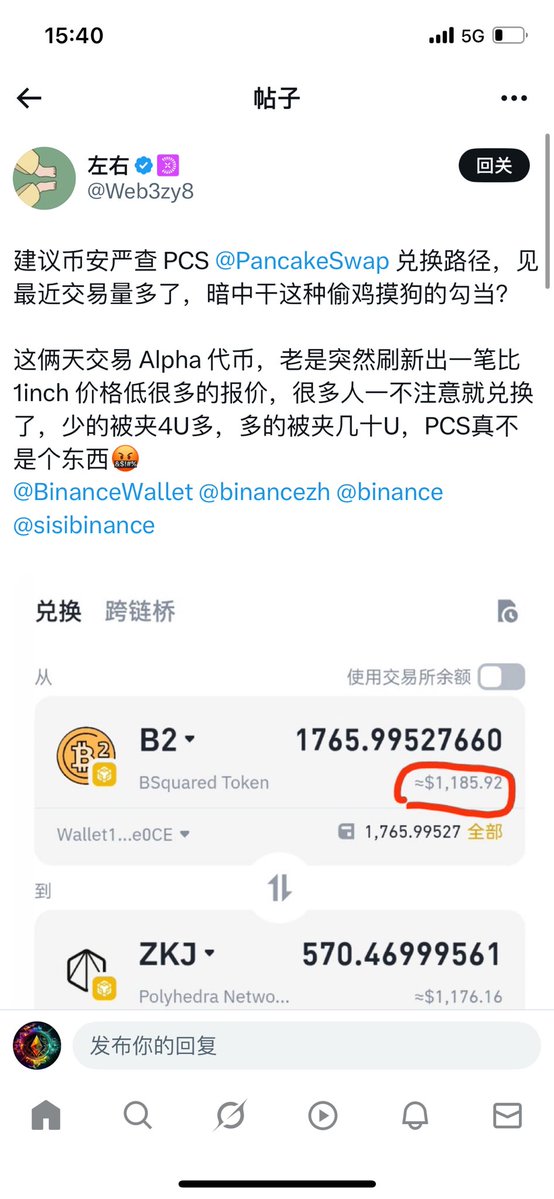This screenshot has height=1199, width=554.
Task: Open the Search magnifier icon
Action: [138, 1116]
